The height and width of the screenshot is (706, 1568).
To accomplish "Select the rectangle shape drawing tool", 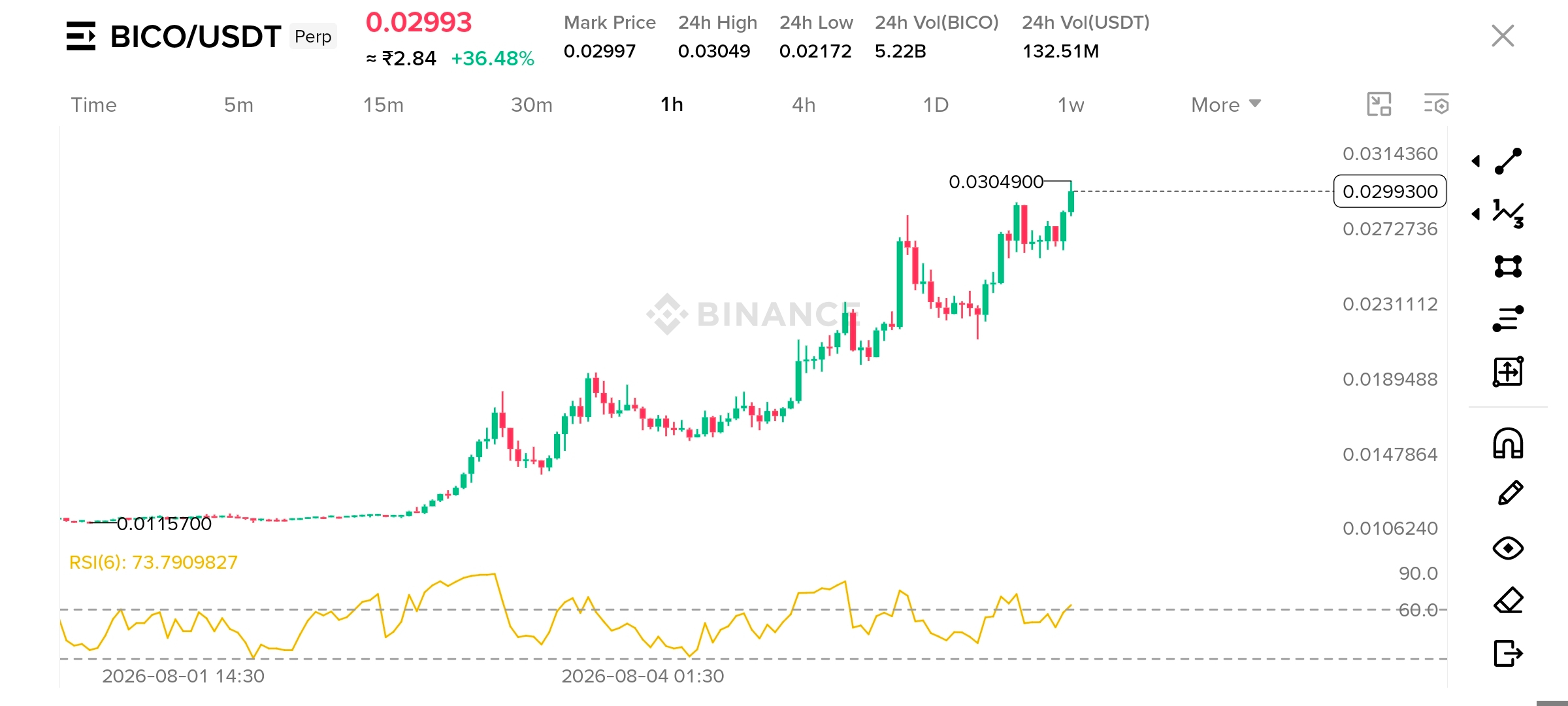I will [1509, 266].
